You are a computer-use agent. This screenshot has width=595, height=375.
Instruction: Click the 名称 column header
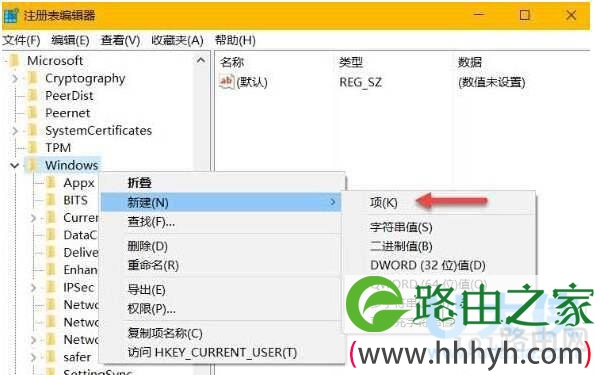232,62
